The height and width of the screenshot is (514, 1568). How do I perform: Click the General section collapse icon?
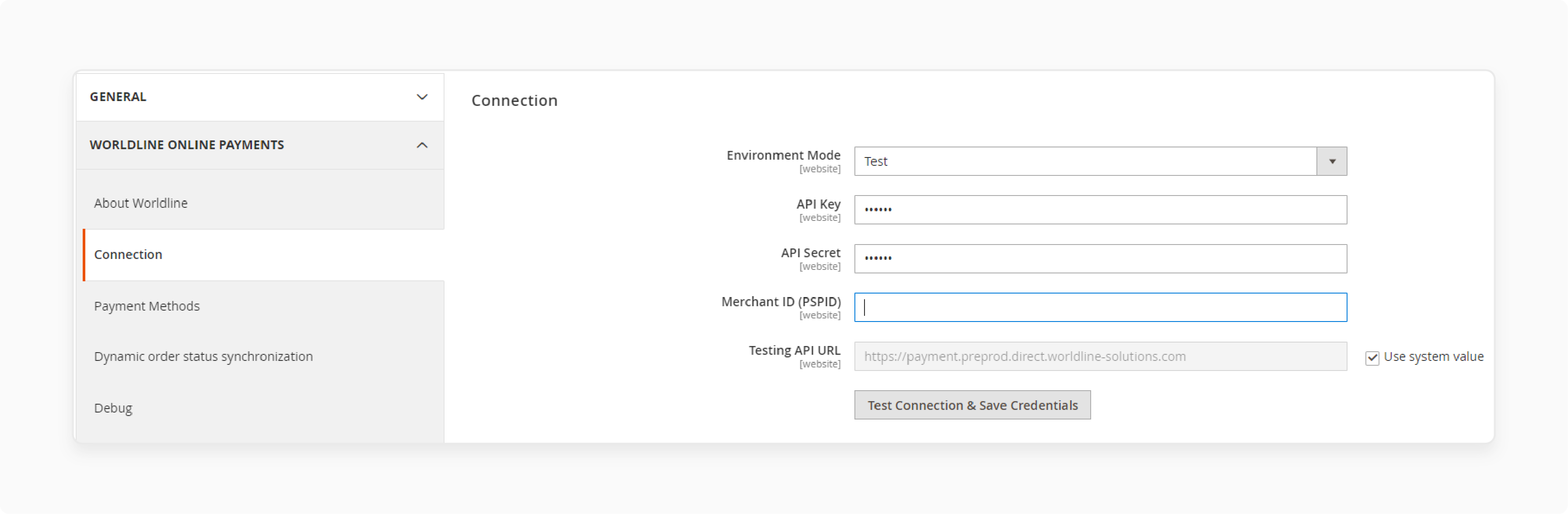coord(423,97)
